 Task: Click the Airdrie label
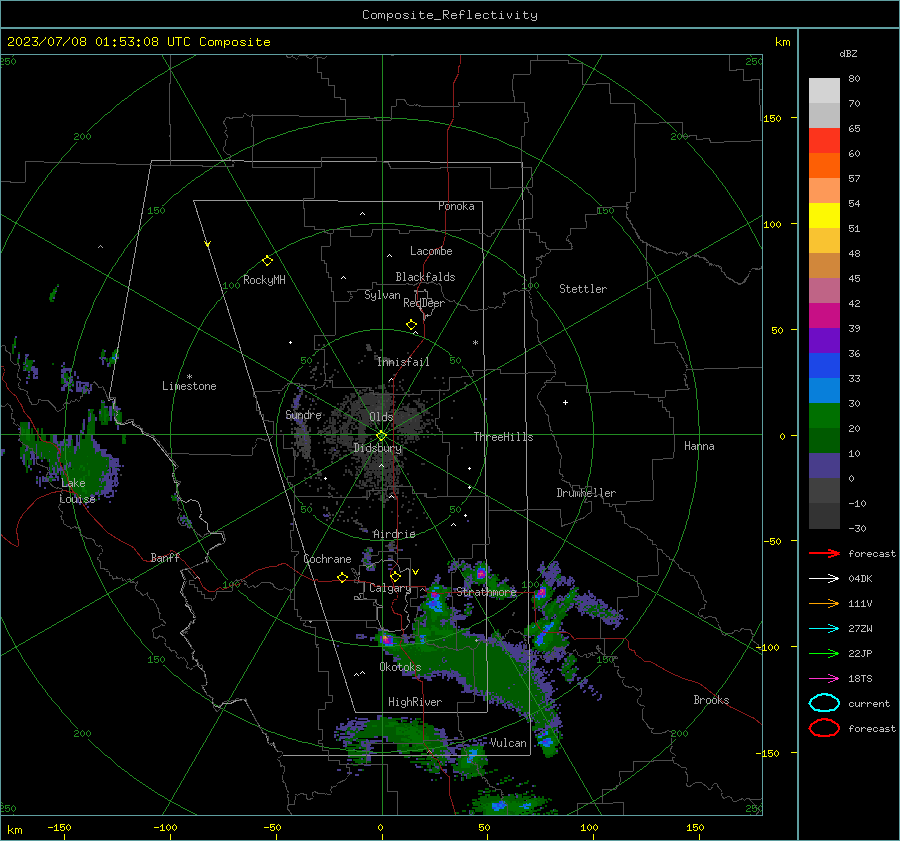point(394,534)
